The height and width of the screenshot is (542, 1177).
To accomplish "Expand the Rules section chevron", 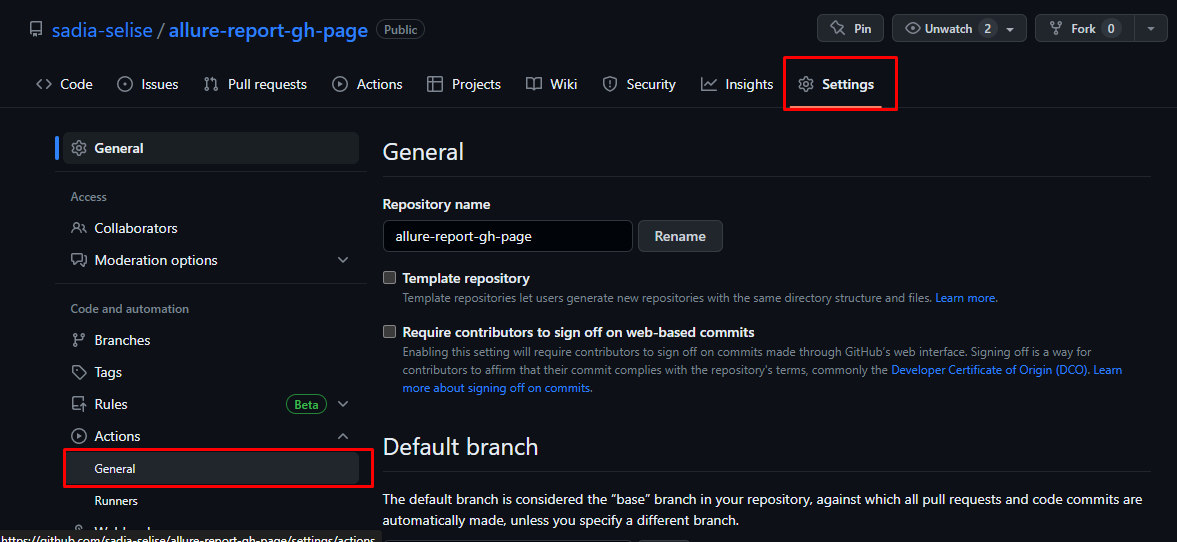I will pos(343,404).
